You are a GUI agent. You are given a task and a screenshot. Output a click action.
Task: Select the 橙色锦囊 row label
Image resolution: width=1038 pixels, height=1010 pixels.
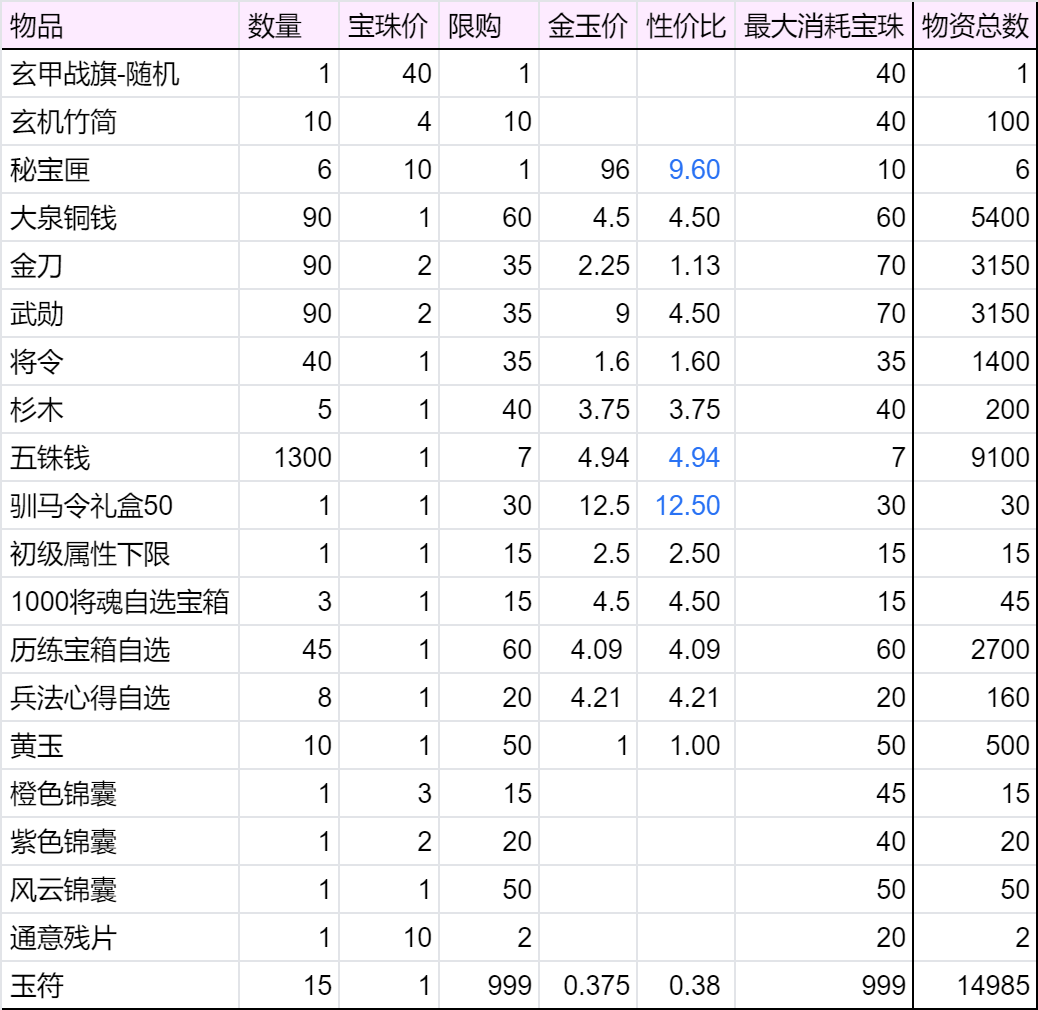click(x=120, y=794)
